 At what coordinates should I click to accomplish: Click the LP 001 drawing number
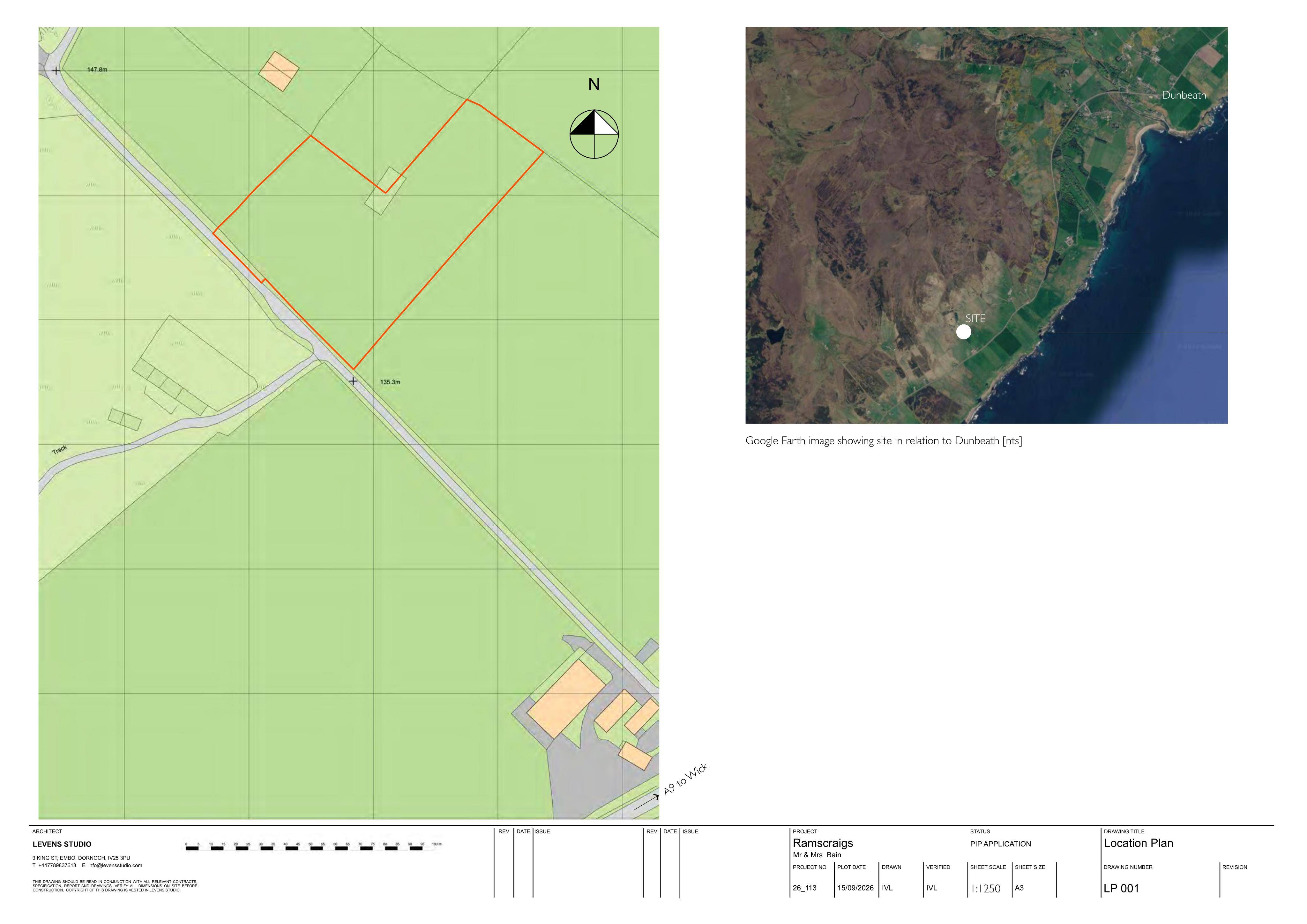pyautogui.click(x=1121, y=888)
